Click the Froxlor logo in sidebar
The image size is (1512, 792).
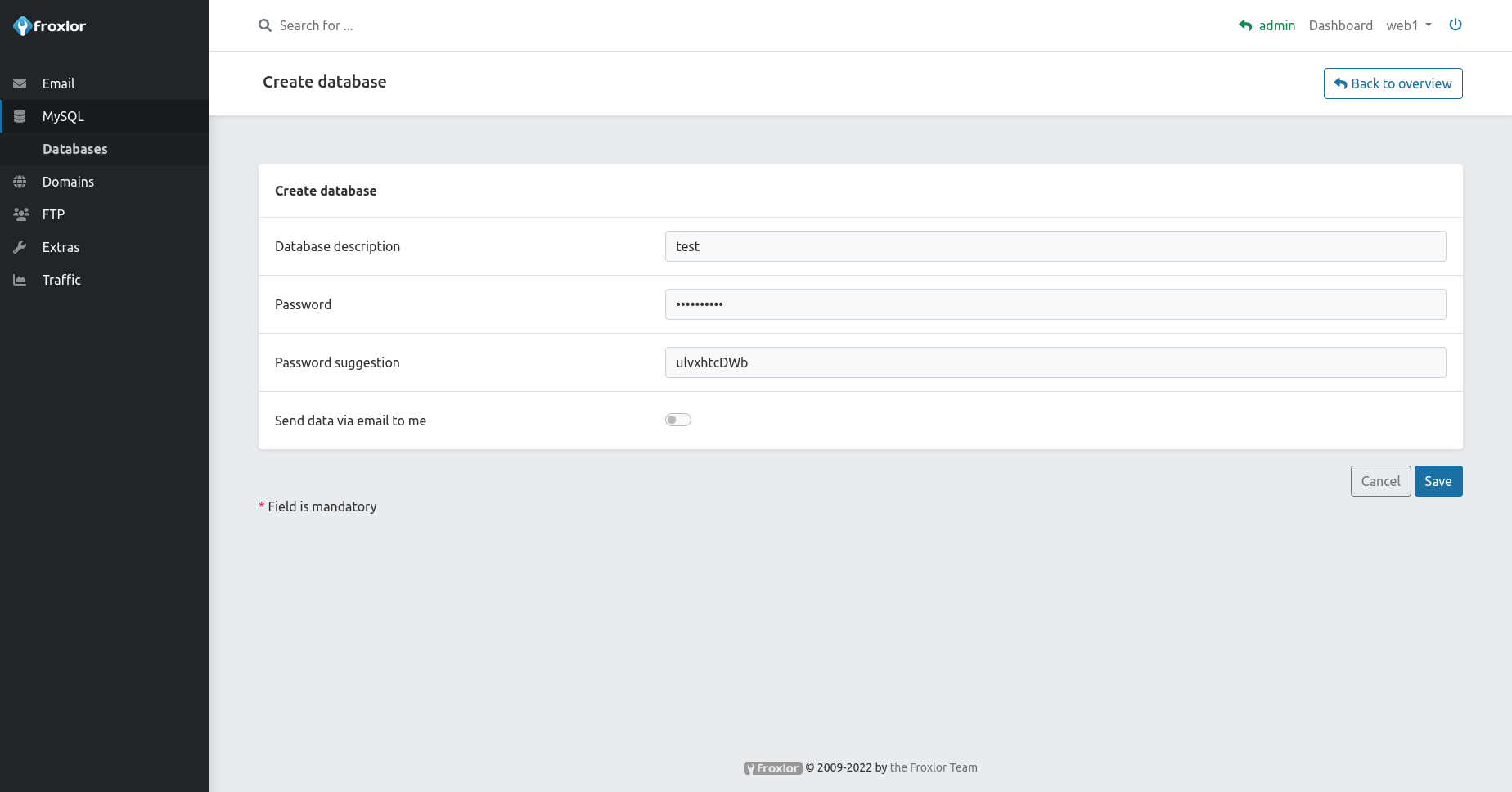coord(50,26)
